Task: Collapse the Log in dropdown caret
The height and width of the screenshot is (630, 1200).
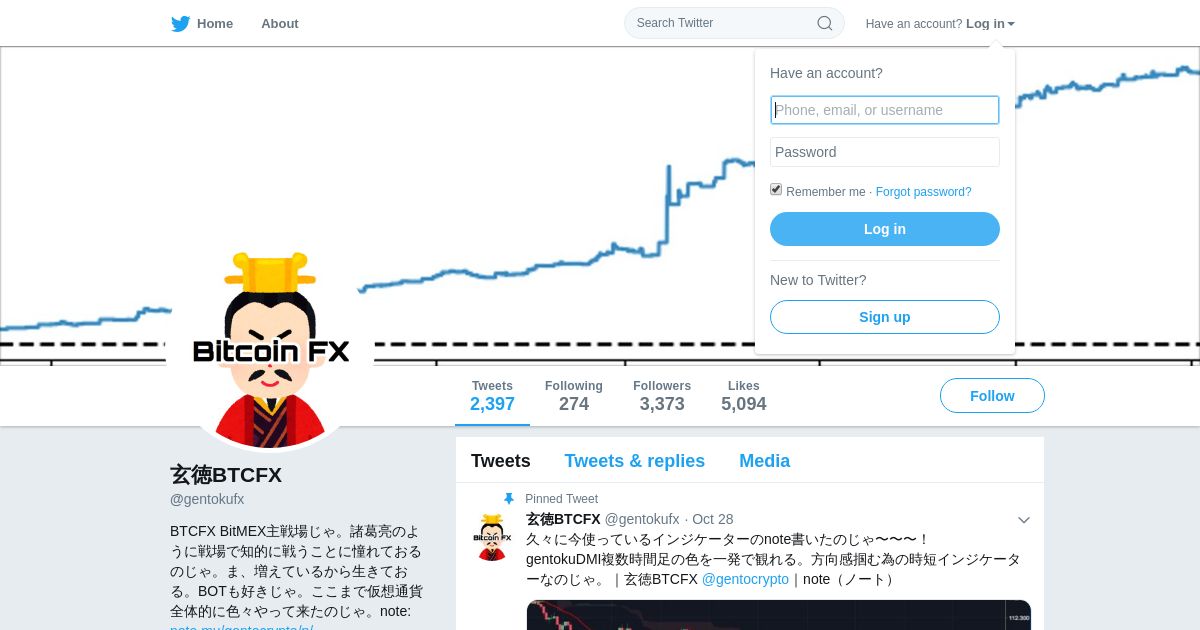Action: pyautogui.click(x=1011, y=24)
